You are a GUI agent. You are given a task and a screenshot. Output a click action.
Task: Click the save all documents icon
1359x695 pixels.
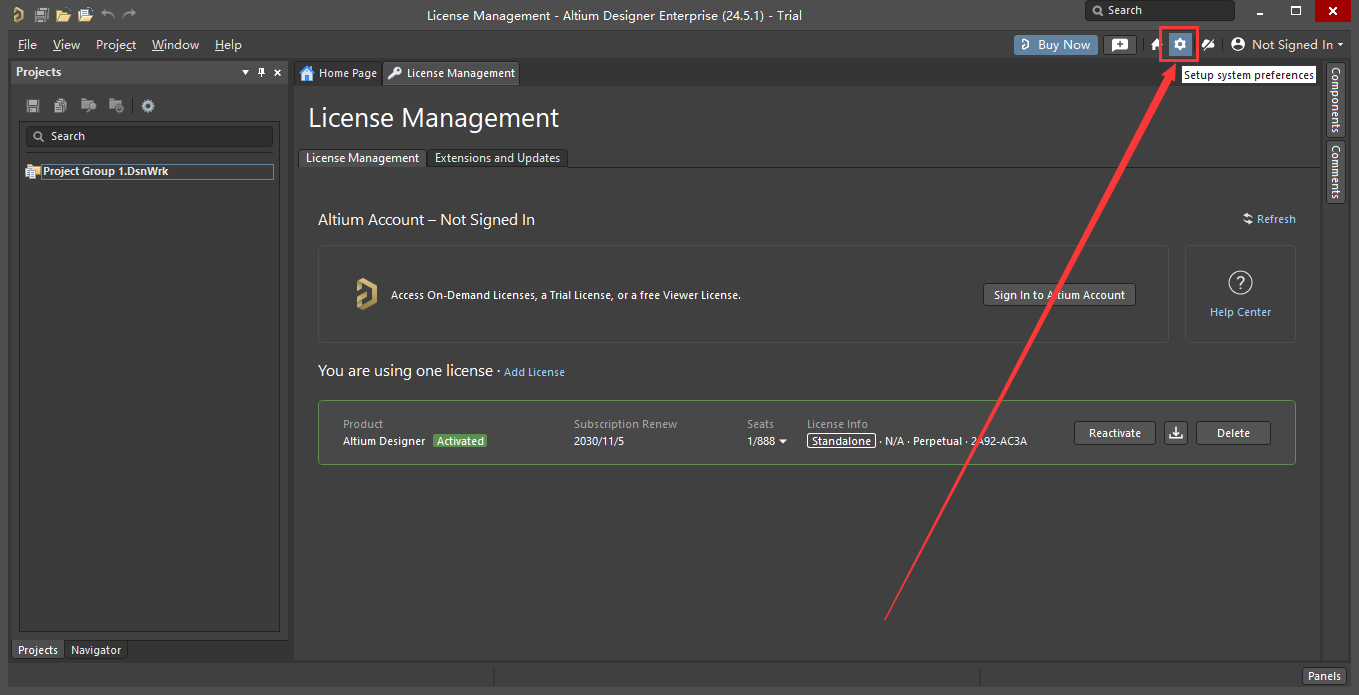coord(41,14)
